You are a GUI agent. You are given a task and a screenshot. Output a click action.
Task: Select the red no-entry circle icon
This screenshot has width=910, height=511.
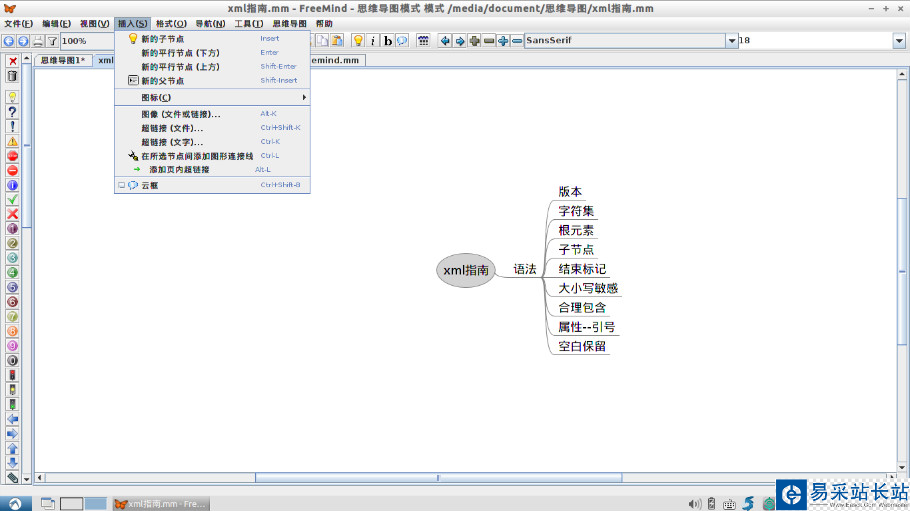12,170
